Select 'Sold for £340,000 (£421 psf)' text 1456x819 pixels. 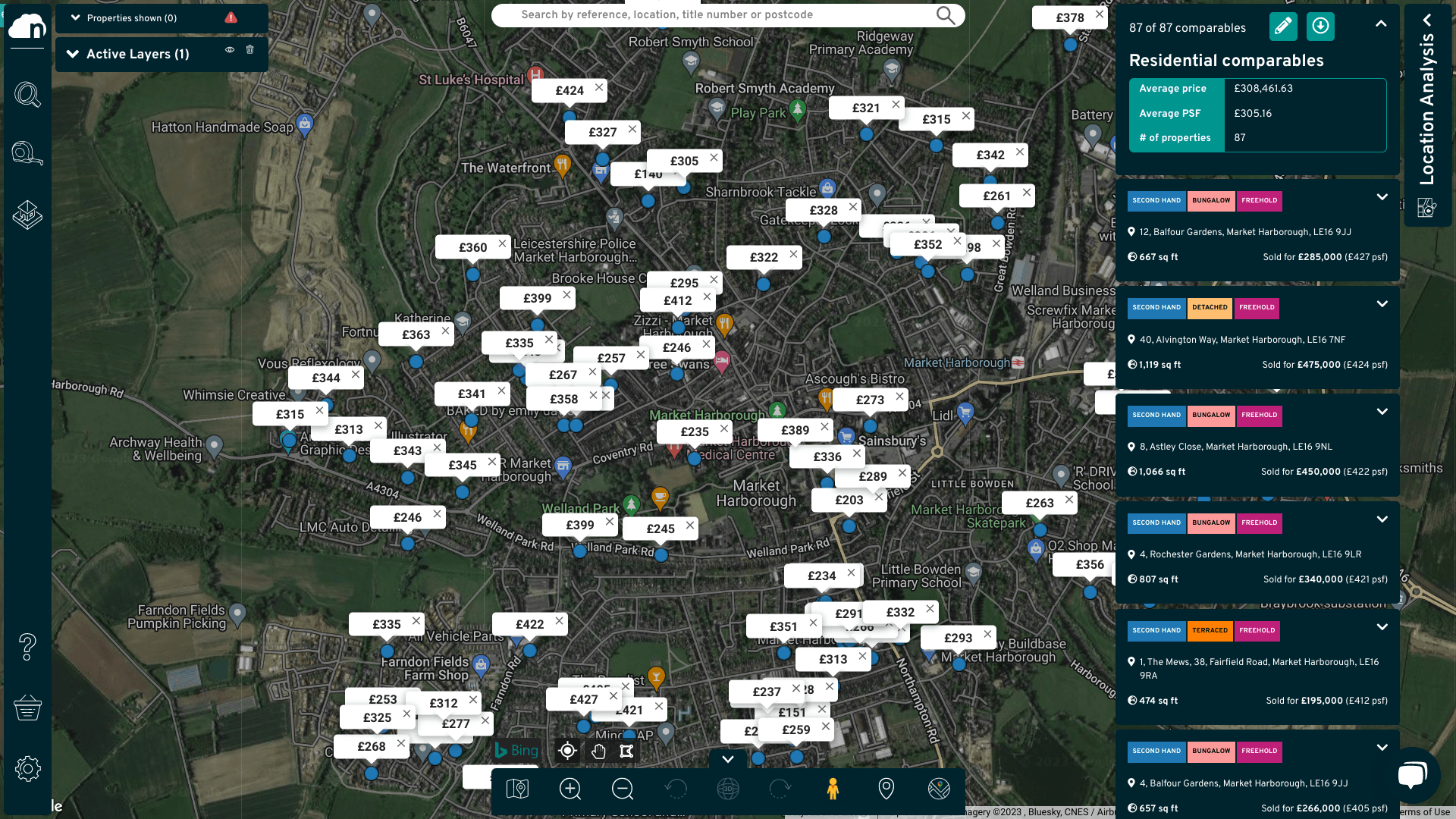click(x=1325, y=579)
